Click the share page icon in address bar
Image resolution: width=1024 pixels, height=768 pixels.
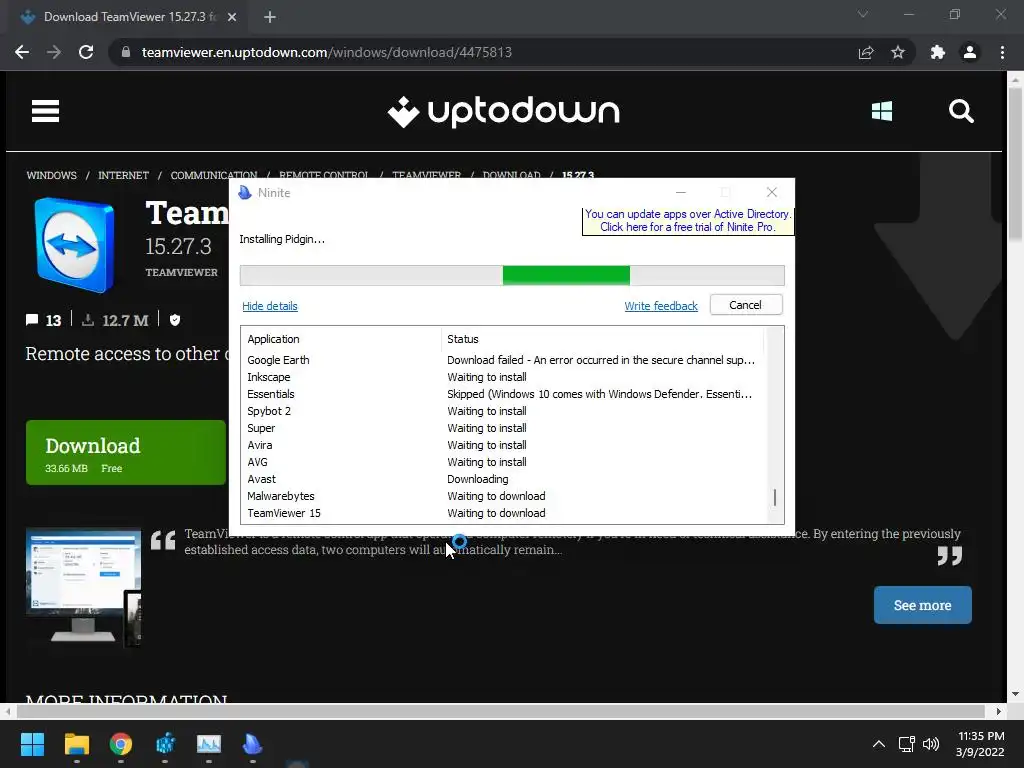coord(866,52)
